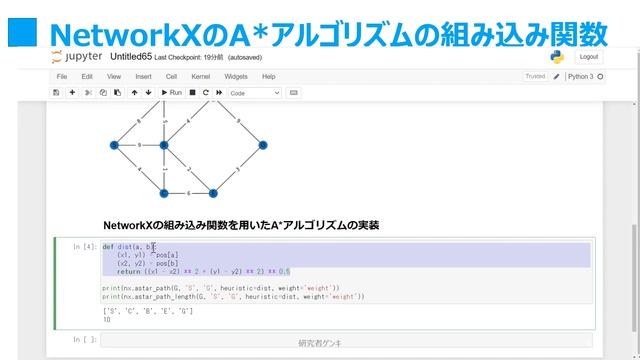Open the Widgets menu
Image resolution: width=640 pixels, height=360 pixels.
coord(236,76)
